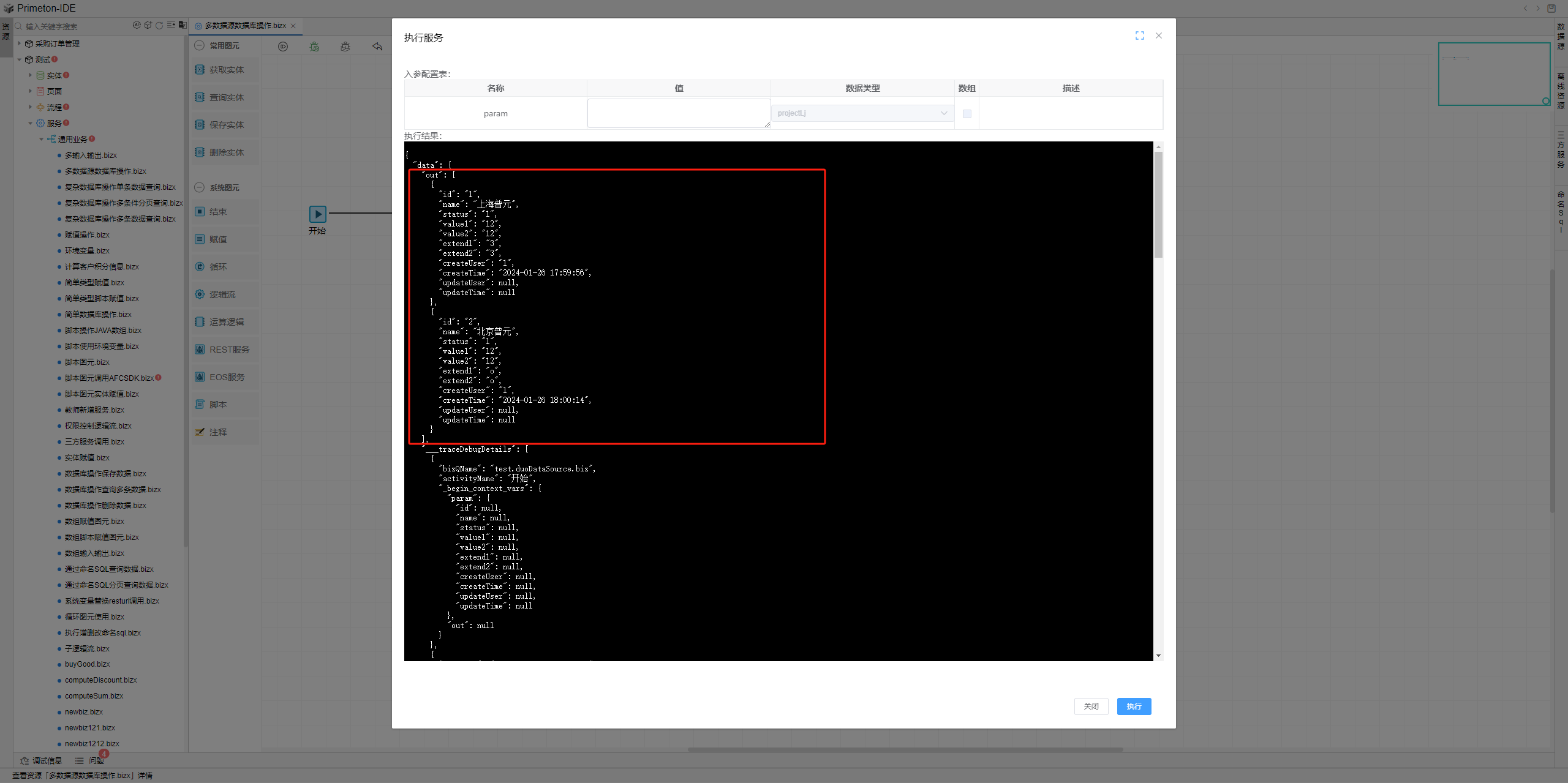Click the 开始 start node on canvas
Image resolution: width=1568 pixels, height=783 pixels.
[x=317, y=214]
